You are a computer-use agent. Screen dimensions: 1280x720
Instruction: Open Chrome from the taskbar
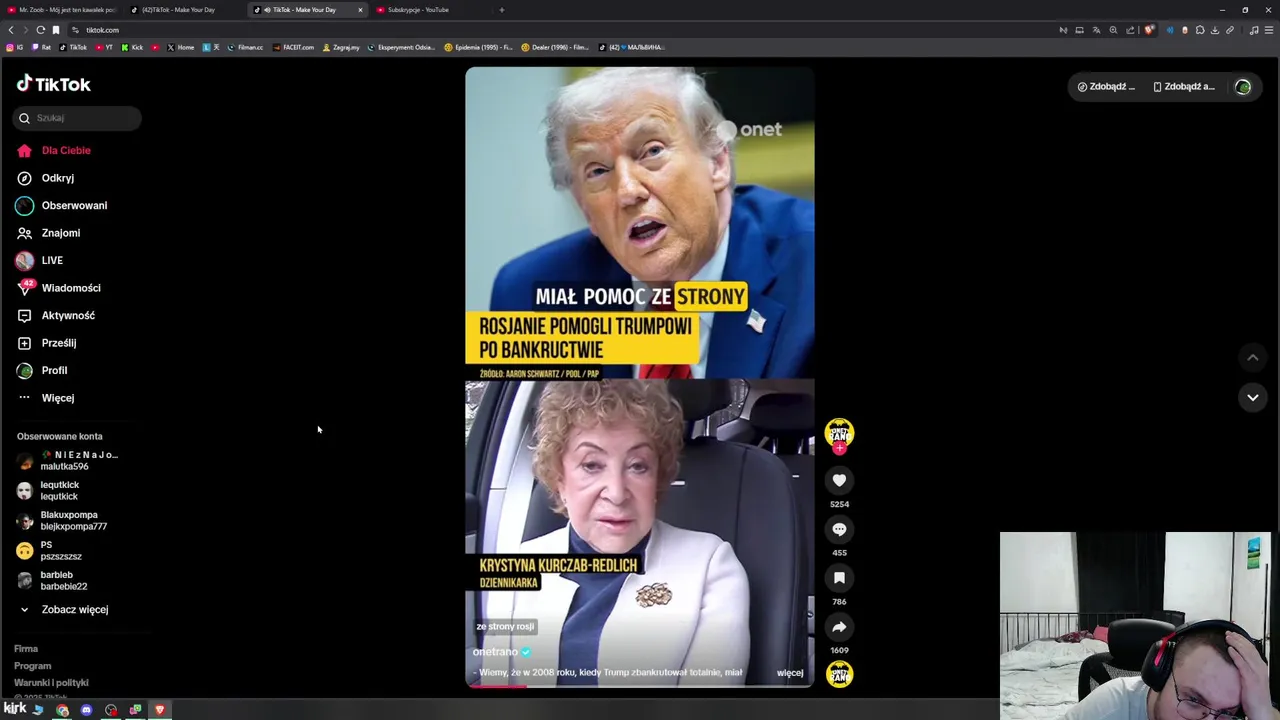(x=62, y=710)
